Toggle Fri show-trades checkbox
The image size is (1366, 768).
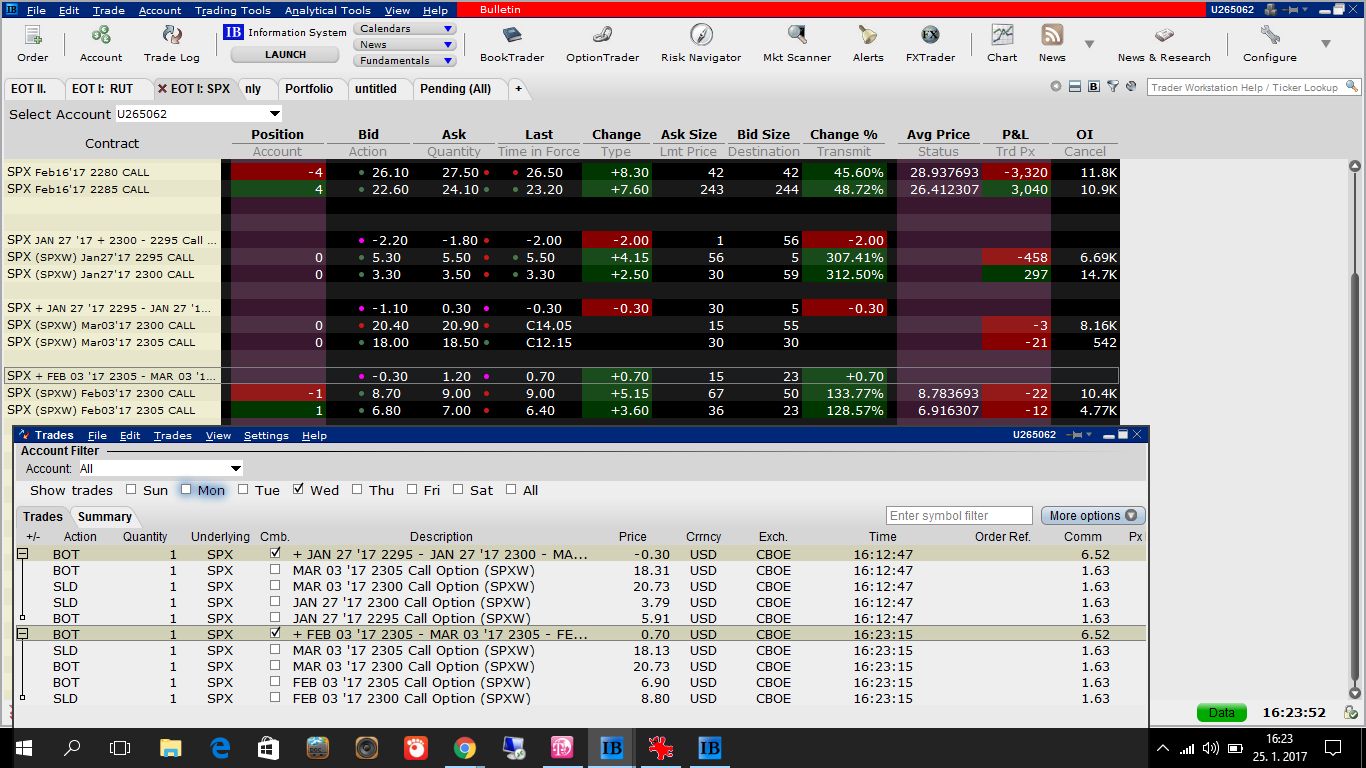(412, 490)
